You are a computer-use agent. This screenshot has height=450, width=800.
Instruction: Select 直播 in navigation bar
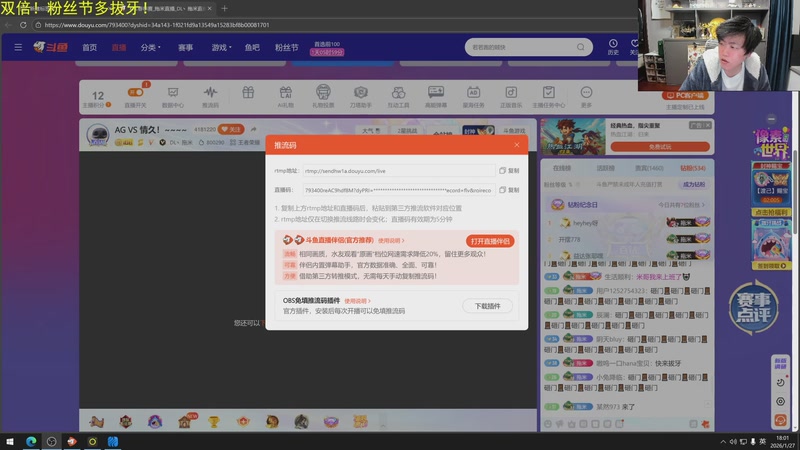click(119, 47)
